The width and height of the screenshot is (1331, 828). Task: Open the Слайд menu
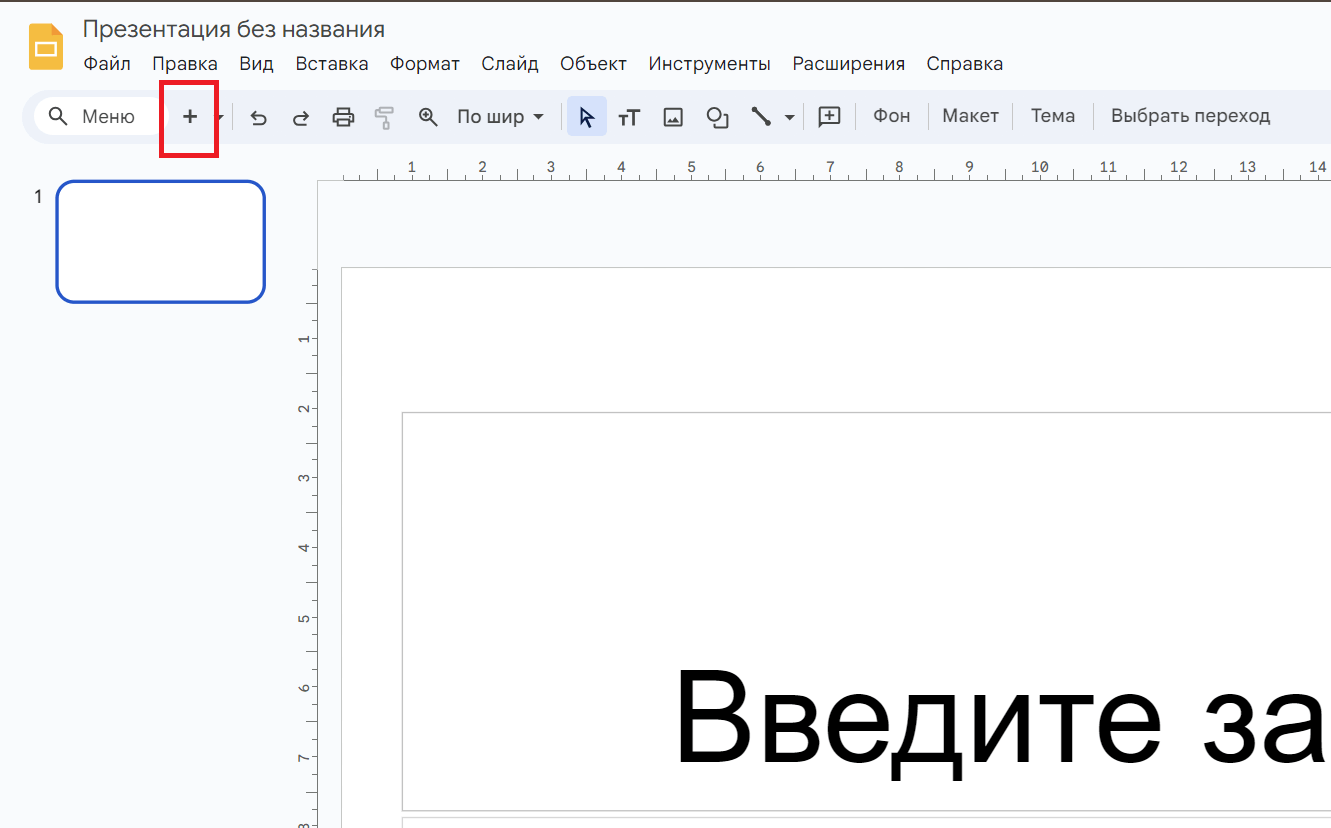[x=510, y=63]
